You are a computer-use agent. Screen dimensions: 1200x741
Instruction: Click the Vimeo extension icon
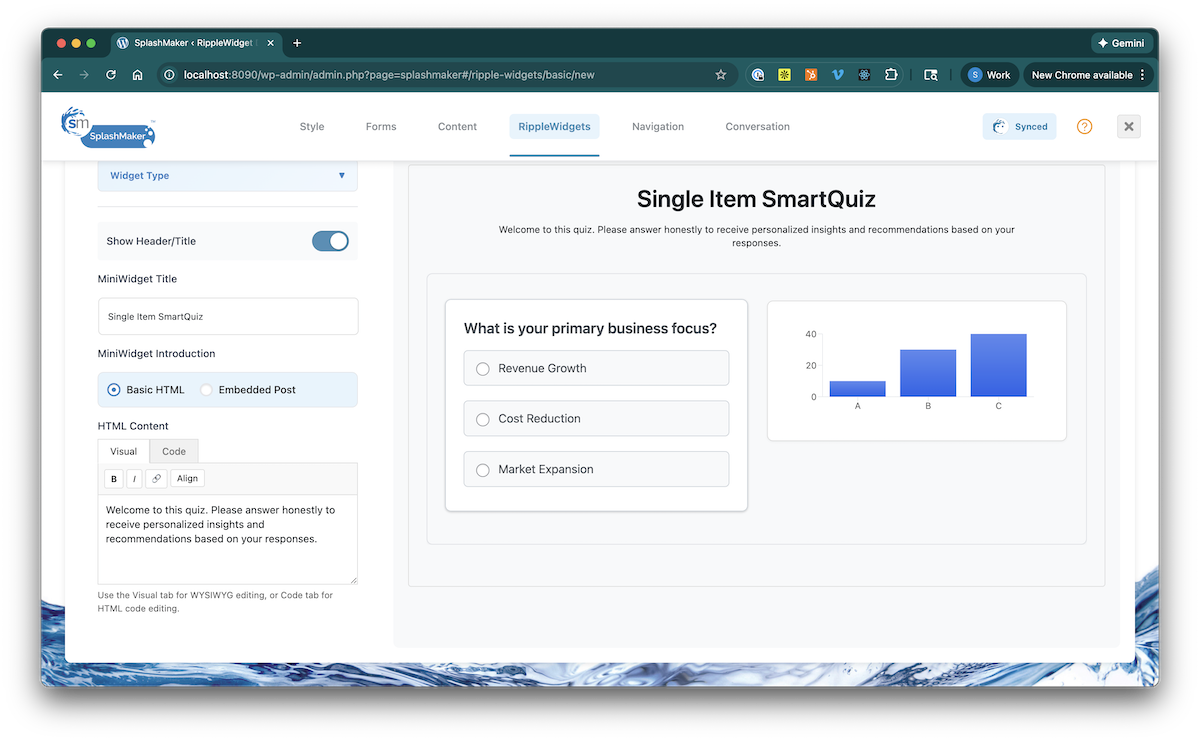tap(838, 75)
